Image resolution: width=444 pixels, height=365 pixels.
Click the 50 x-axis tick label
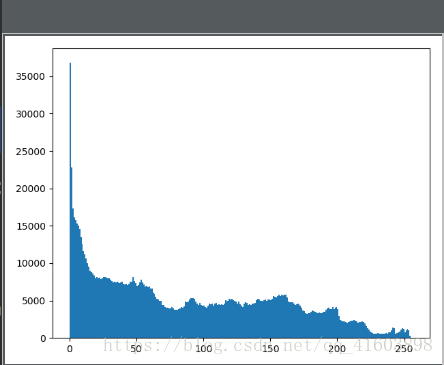click(136, 349)
